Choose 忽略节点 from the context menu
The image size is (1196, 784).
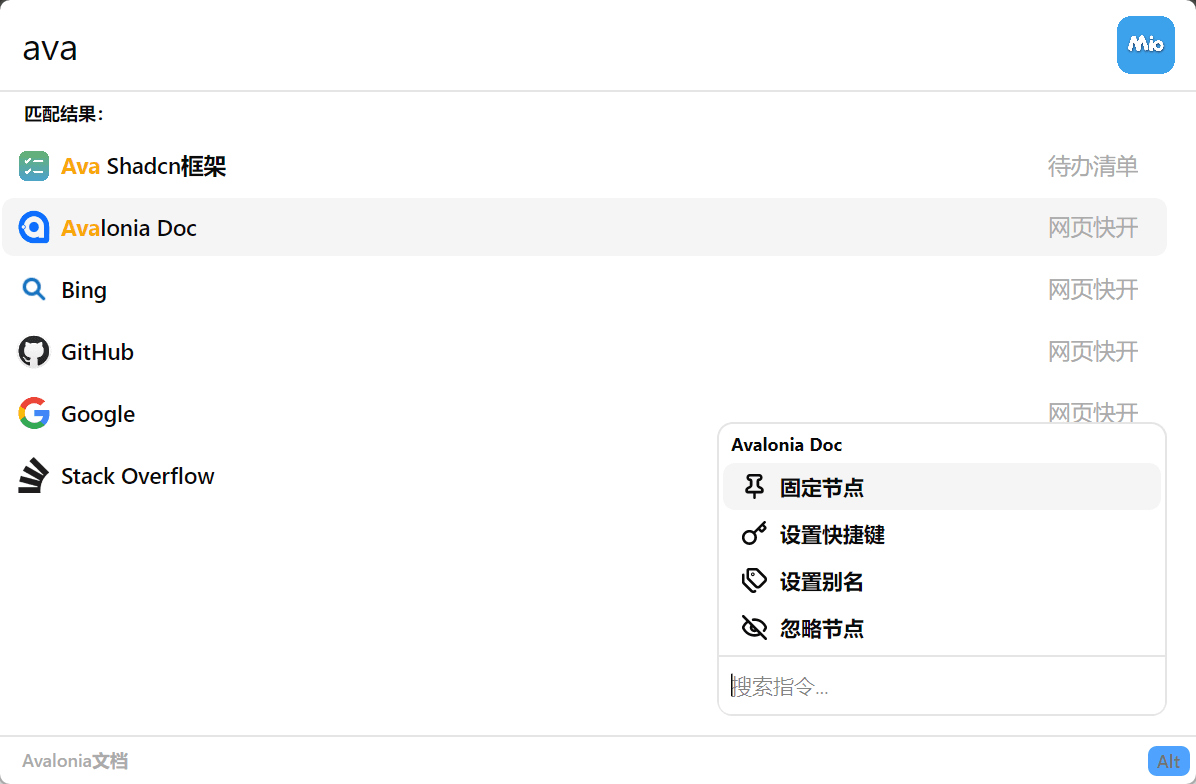(941, 628)
